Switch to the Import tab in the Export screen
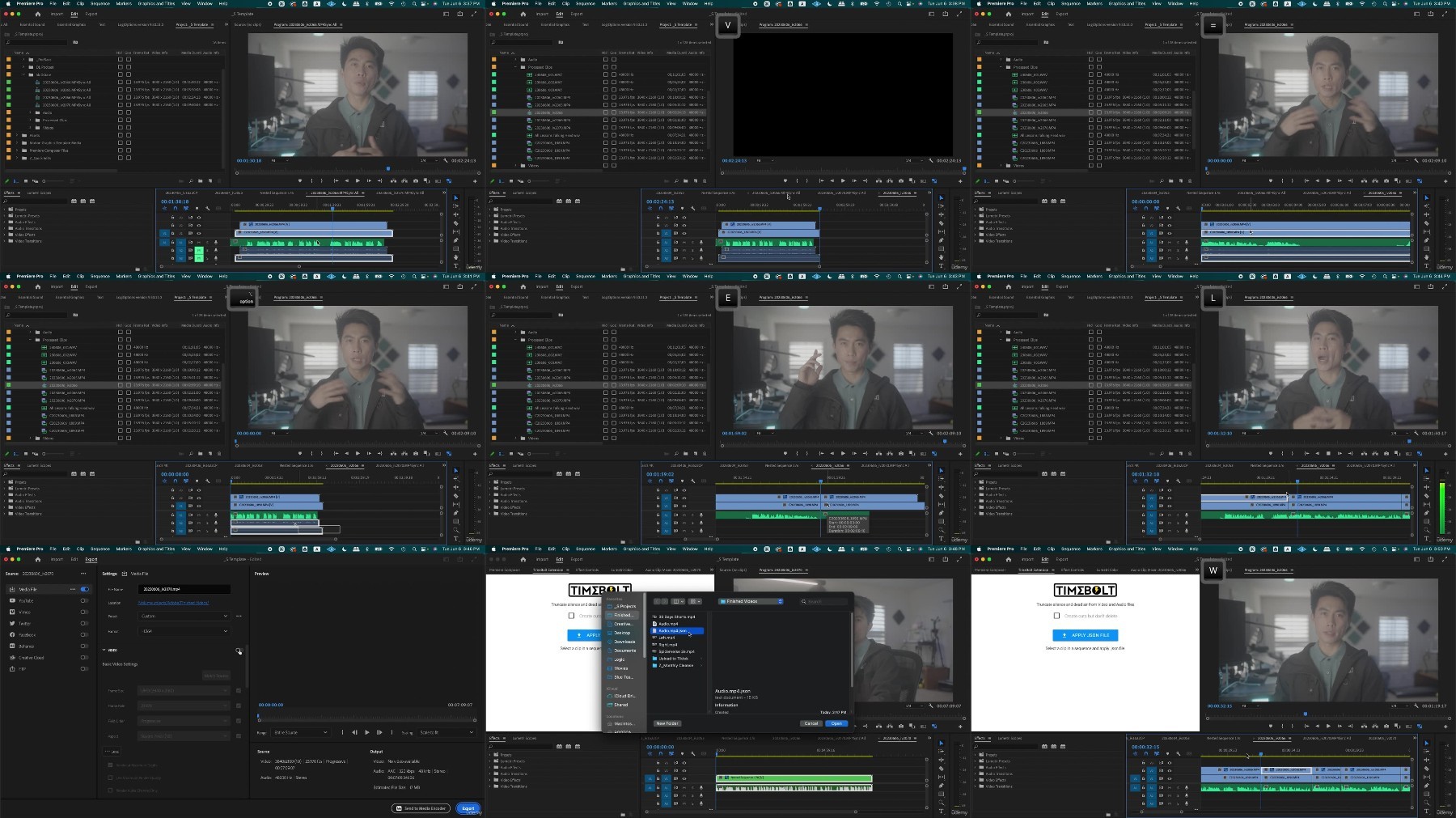The width and height of the screenshot is (1456, 818). (x=57, y=559)
